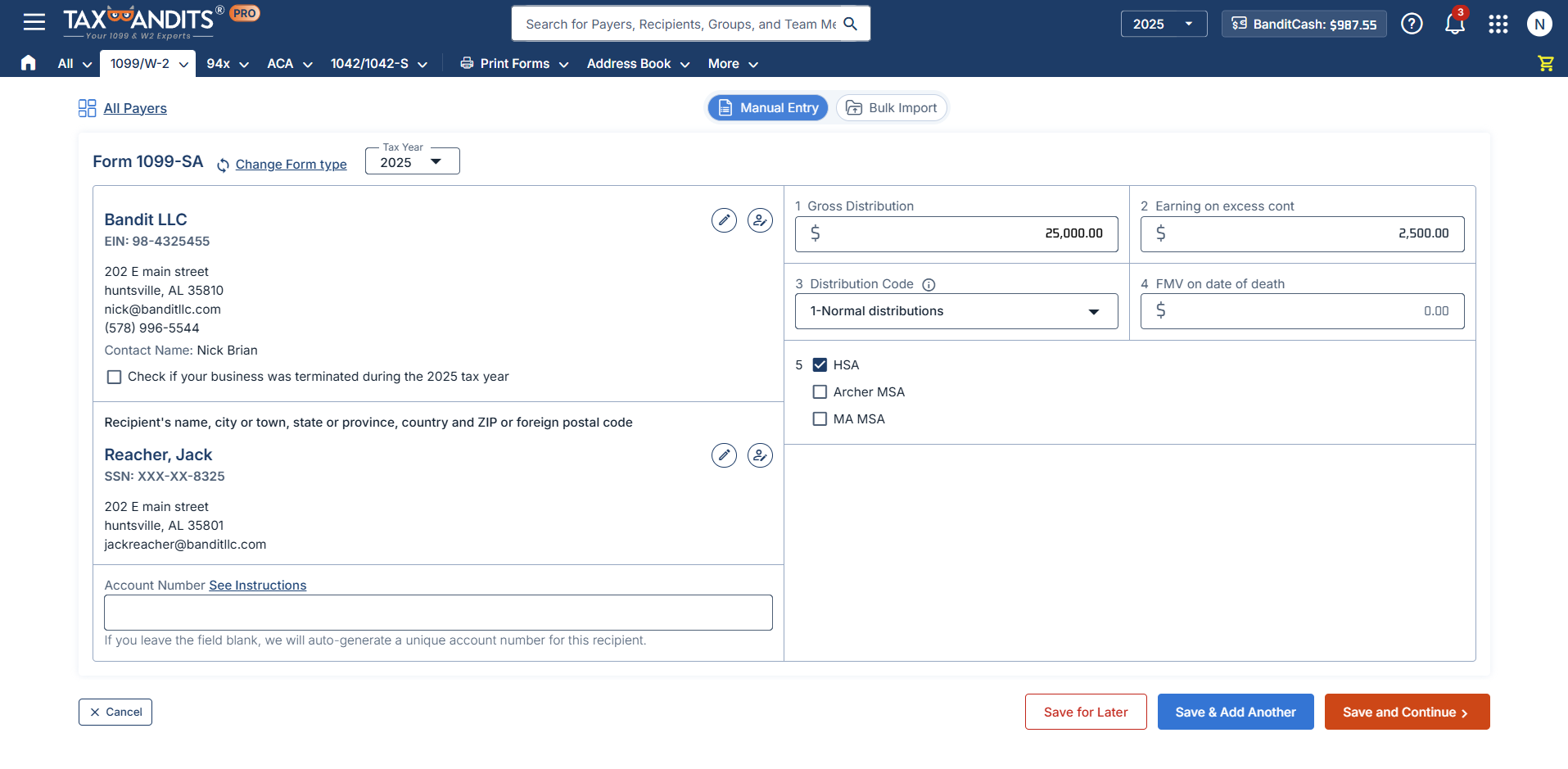Click Save and Continue button
Screen dimensions: 1568x769
click(x=1406, y=712)
